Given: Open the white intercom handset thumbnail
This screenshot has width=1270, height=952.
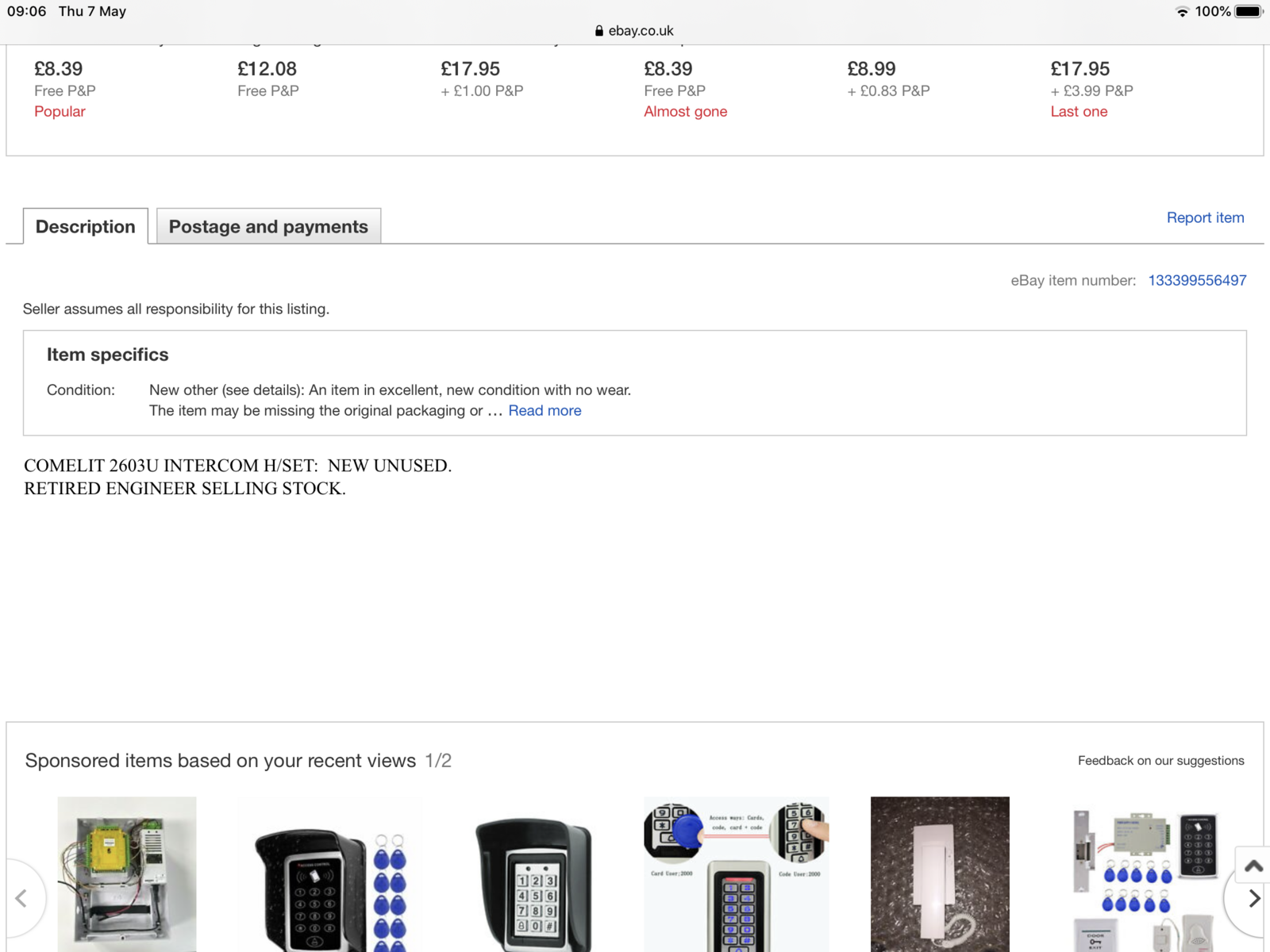Looking at the screenshot, I should pos(940,873).
